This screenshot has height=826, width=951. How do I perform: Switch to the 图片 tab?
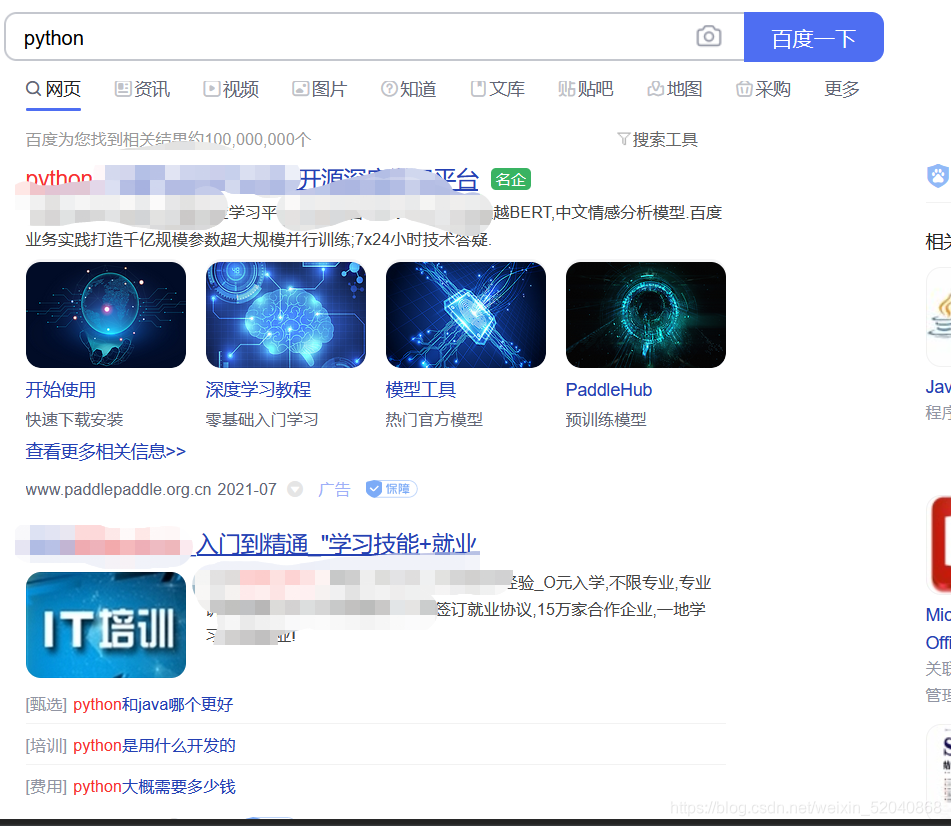point(320,89)
